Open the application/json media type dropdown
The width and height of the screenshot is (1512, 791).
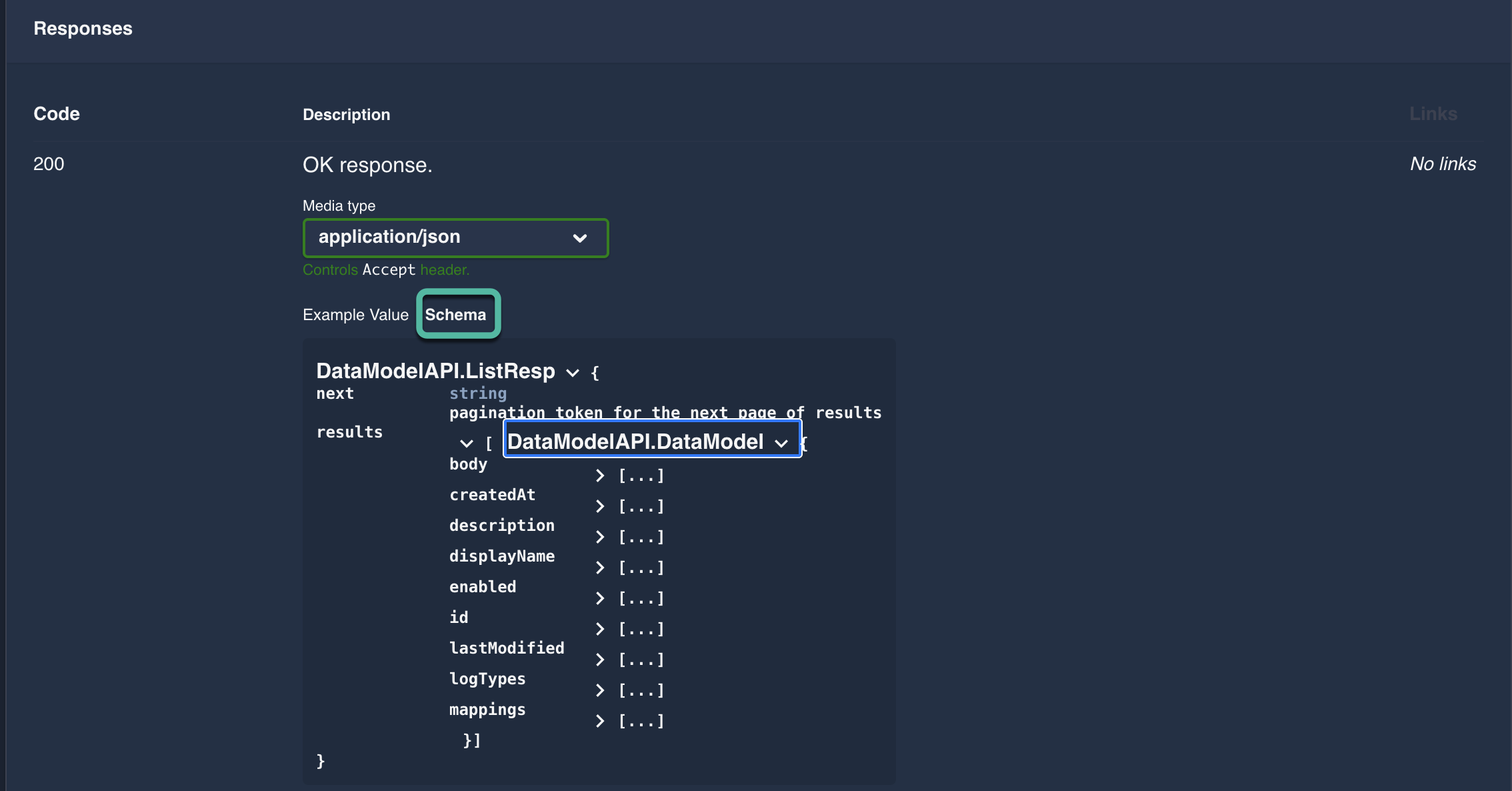pos(455,237)
